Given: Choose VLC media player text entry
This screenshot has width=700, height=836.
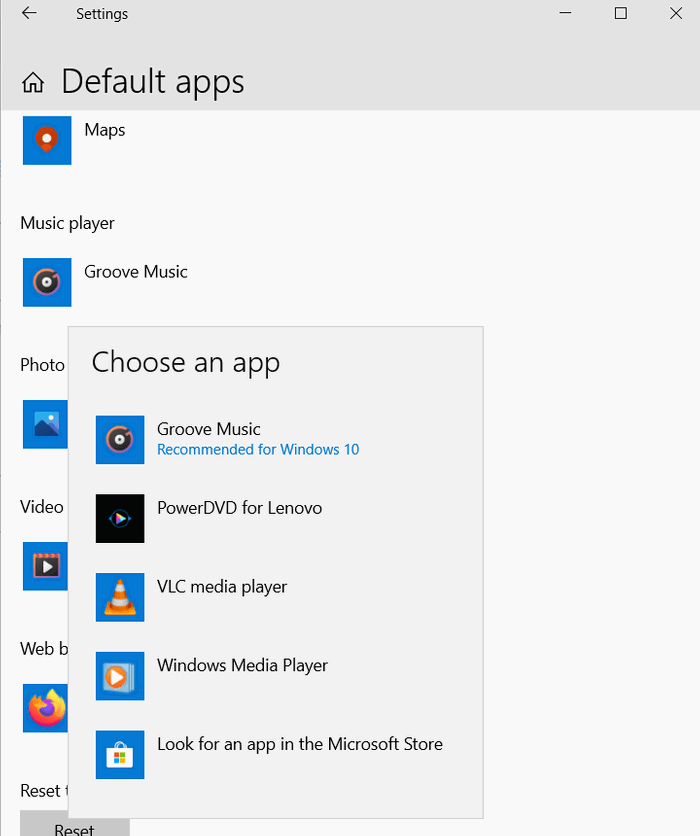Looking at the screenshot, I should coord(222,586).
